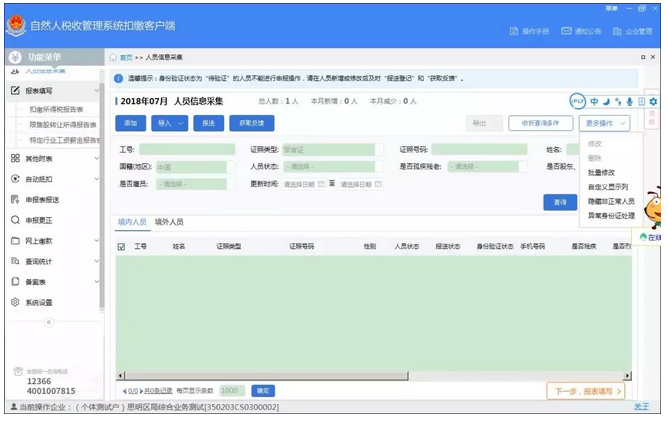Click the moon icon on the iFLY bar
Image resolution: width=668 pixels, height=421 pixels.
[x=606, y=101]
